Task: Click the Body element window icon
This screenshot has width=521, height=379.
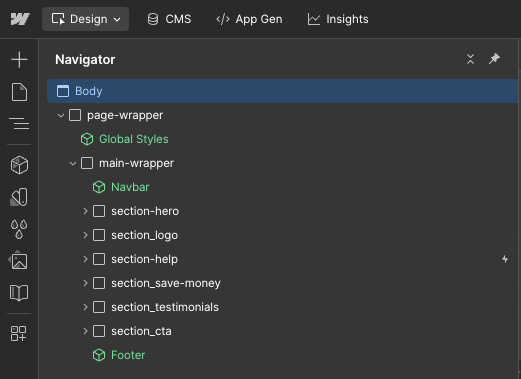Action: coord(63,91)
